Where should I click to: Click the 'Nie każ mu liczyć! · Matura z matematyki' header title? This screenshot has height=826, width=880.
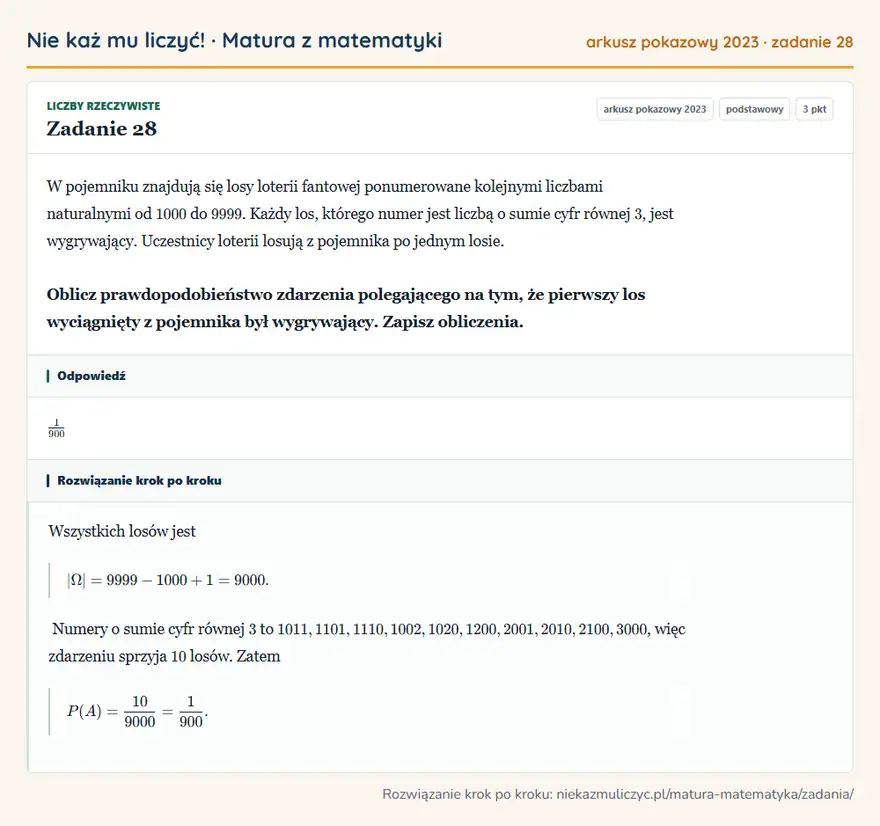(x=234, y=40)
